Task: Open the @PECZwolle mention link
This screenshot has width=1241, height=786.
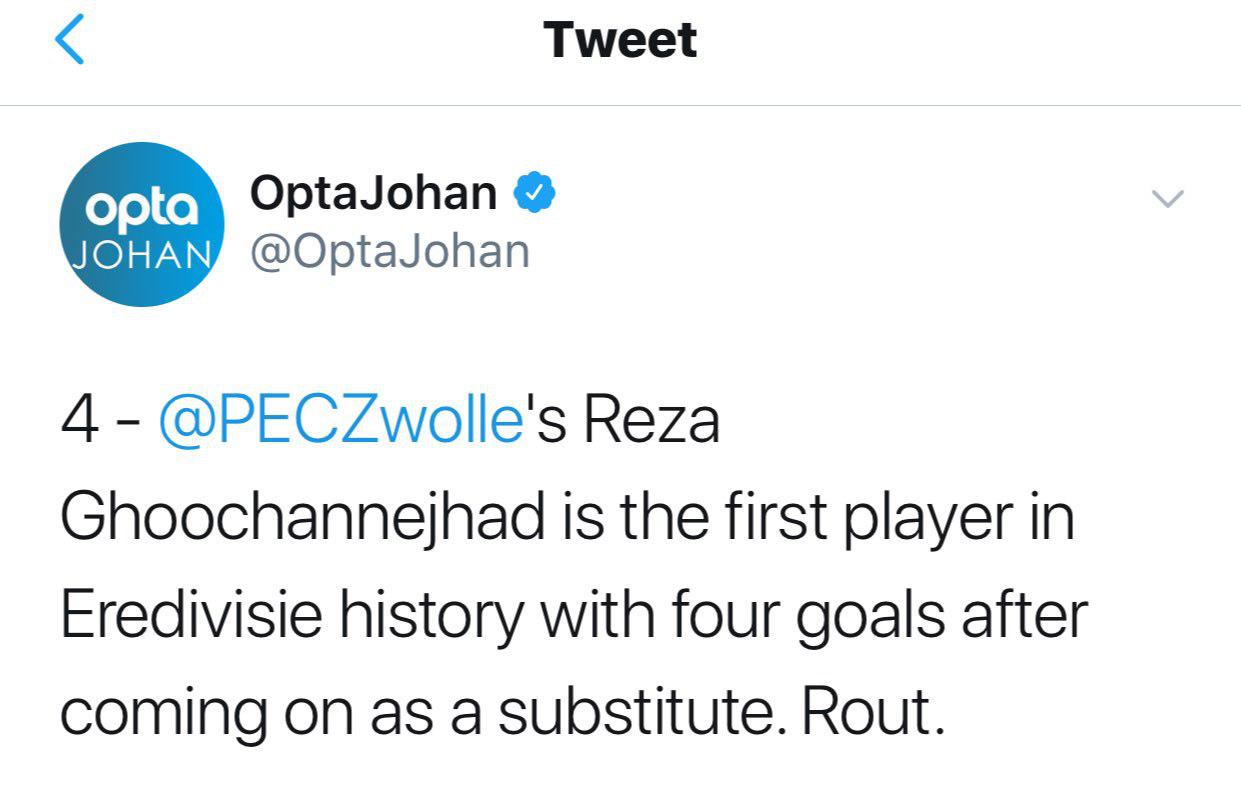Action: click(341, 422)
